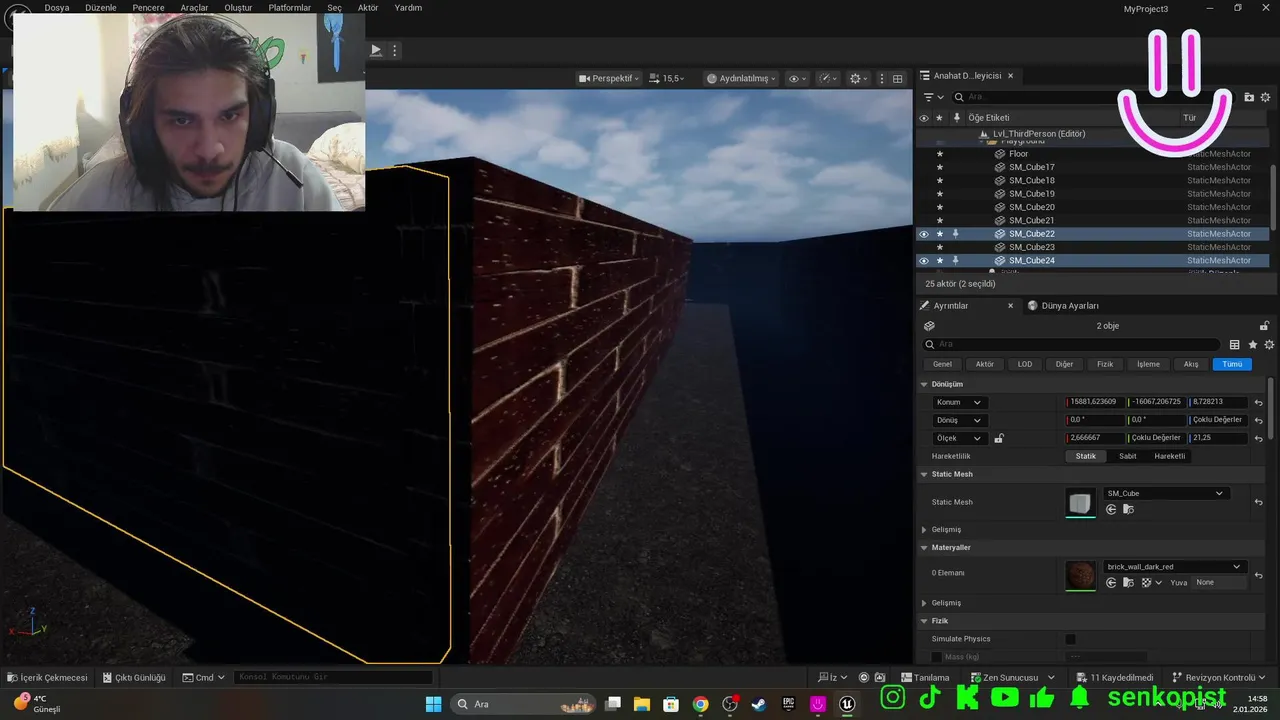Open outliner filter dropdown
The image size is (1280, 720).
click(x=933, y=97)
